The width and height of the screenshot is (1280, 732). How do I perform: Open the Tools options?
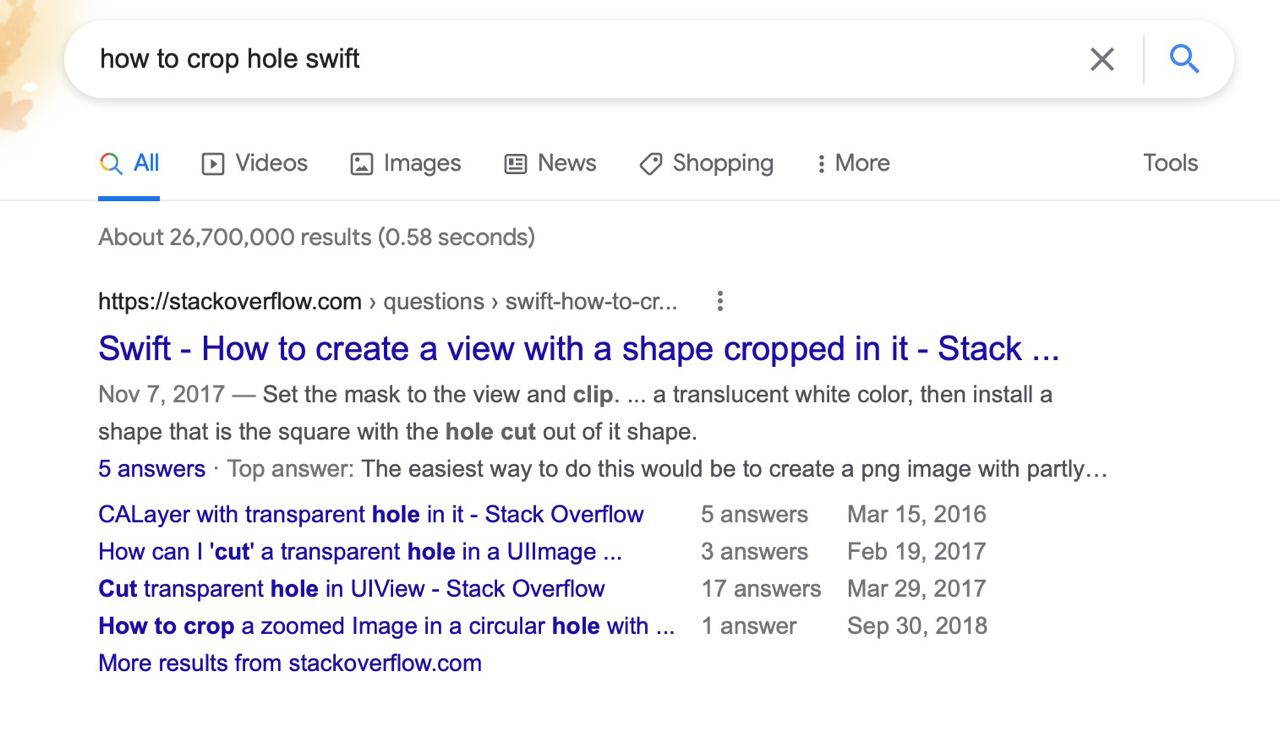point(1170,163)
